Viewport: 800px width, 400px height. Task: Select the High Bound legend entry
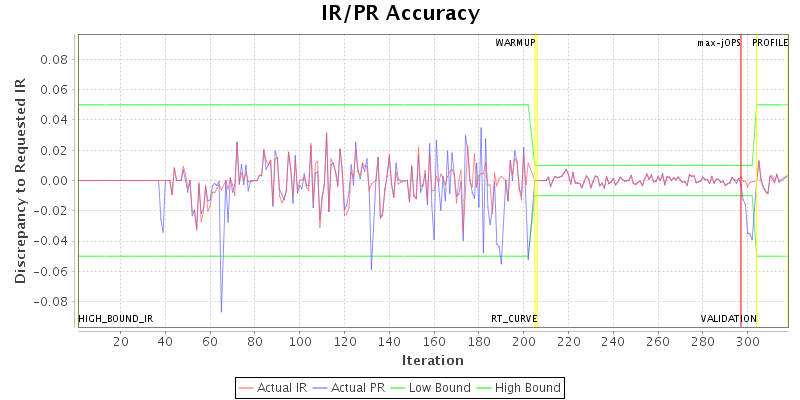click(x=526, y=387)
